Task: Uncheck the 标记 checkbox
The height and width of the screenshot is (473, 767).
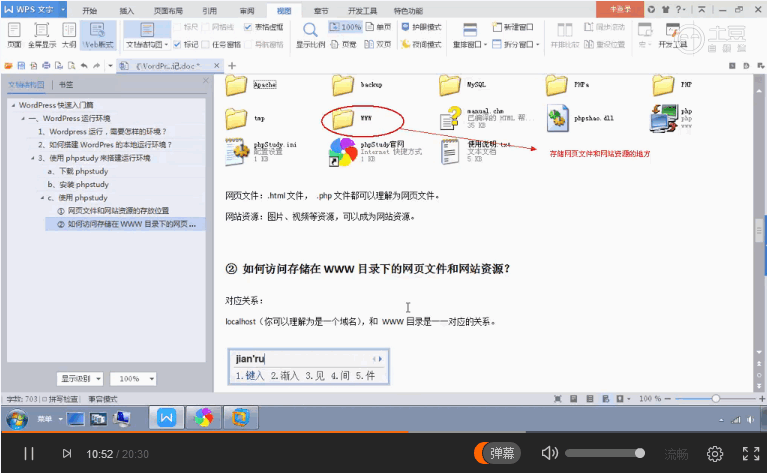Action: 177,45
